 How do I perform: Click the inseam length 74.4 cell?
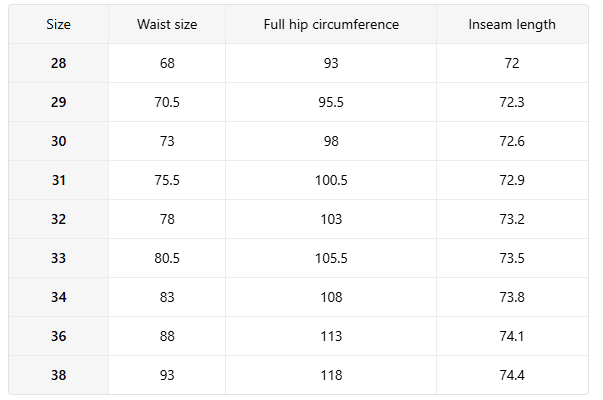click(x=512, y=375)
